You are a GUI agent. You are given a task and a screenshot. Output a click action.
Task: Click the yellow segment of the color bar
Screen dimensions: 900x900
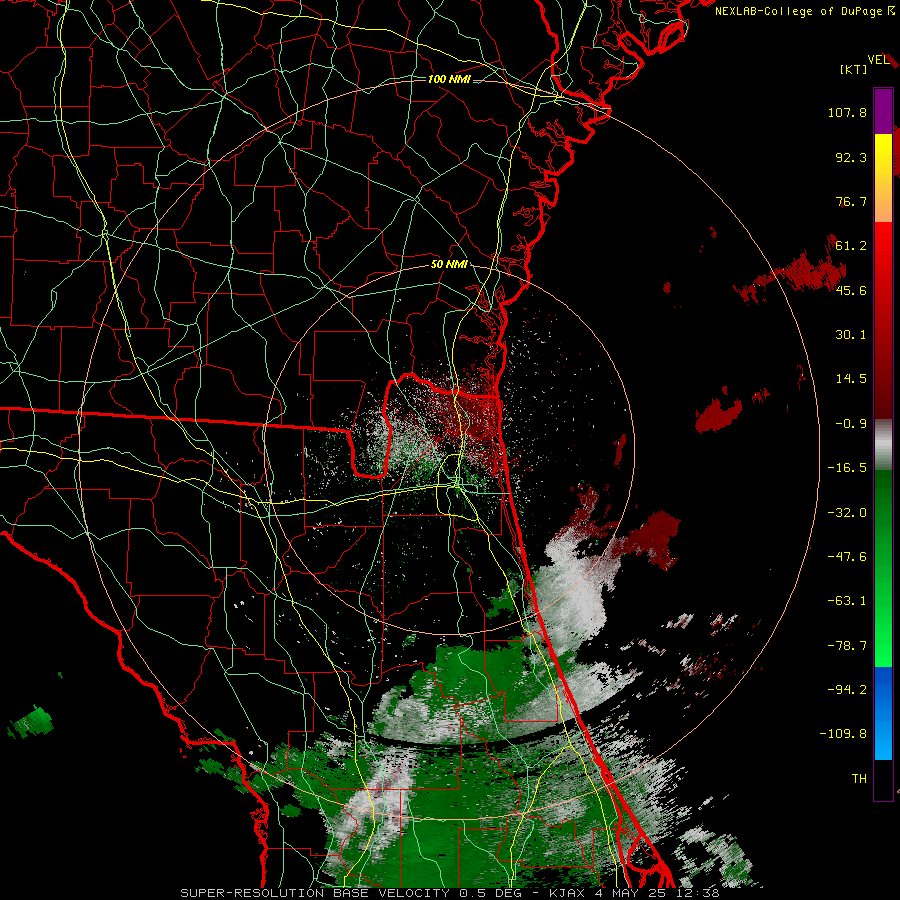pyautogui.click(x=883, y=178)
